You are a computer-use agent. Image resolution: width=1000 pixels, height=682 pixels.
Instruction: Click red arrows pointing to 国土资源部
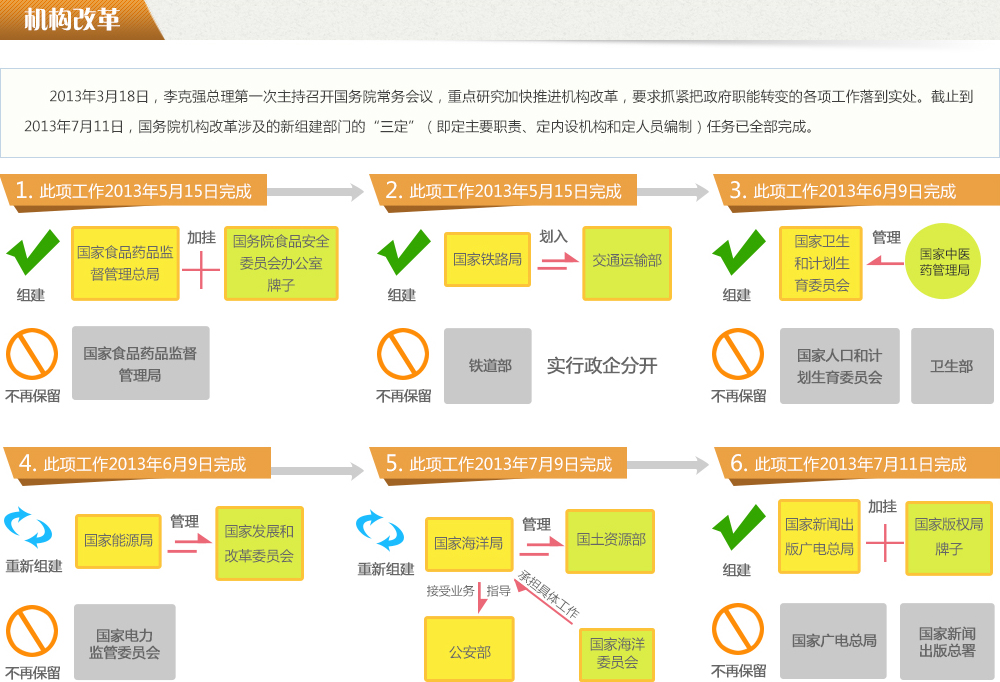[x=541, y=546]
